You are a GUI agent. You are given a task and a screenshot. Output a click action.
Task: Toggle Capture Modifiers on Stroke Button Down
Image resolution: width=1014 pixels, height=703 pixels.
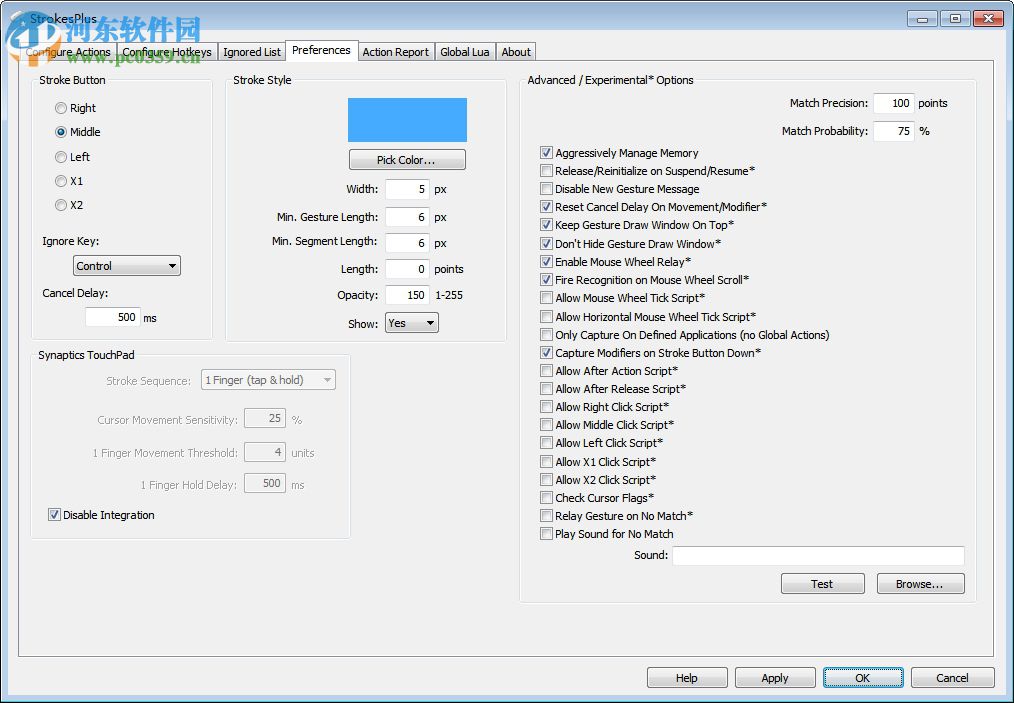[x=546, y=353]
